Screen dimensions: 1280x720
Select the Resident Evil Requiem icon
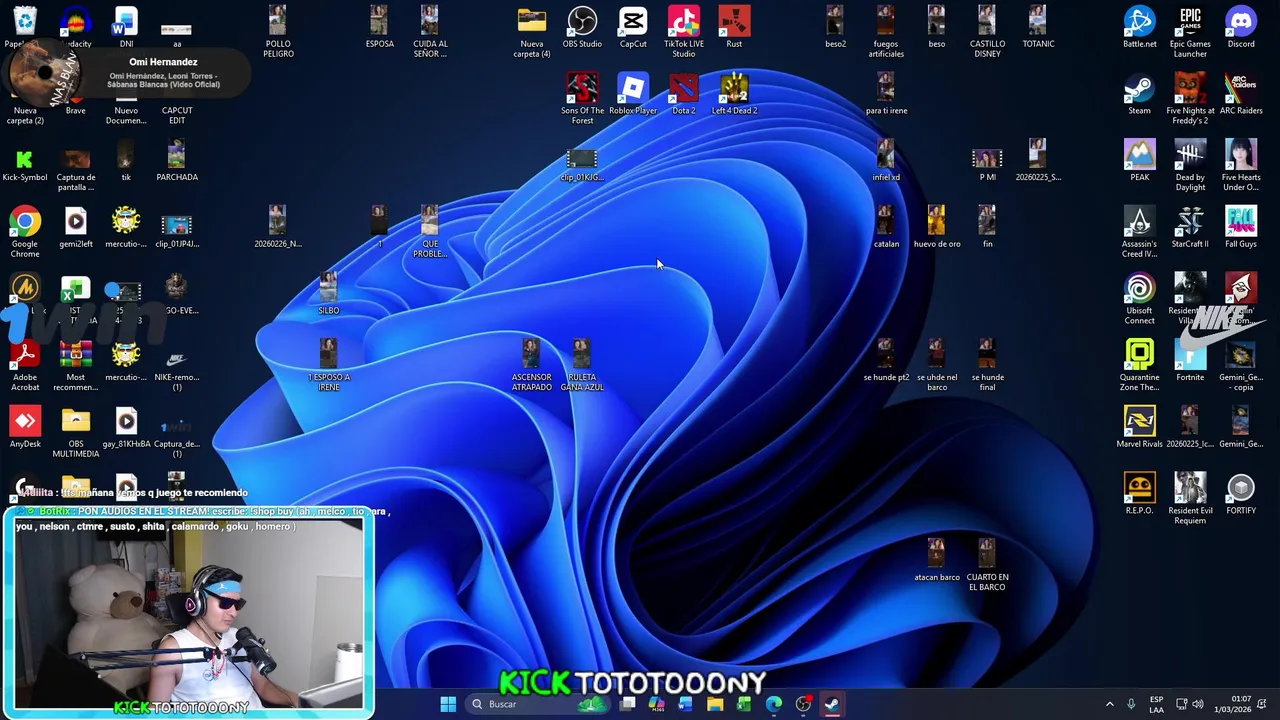(x=1190, y=499)
